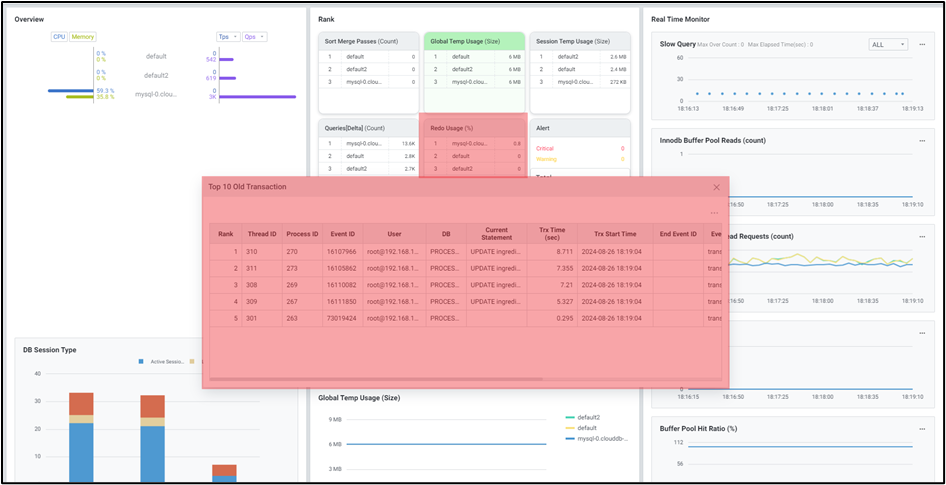946x485 pixels.
Task: Toggle the Memory metric in Overview
Action: (82, 37)
